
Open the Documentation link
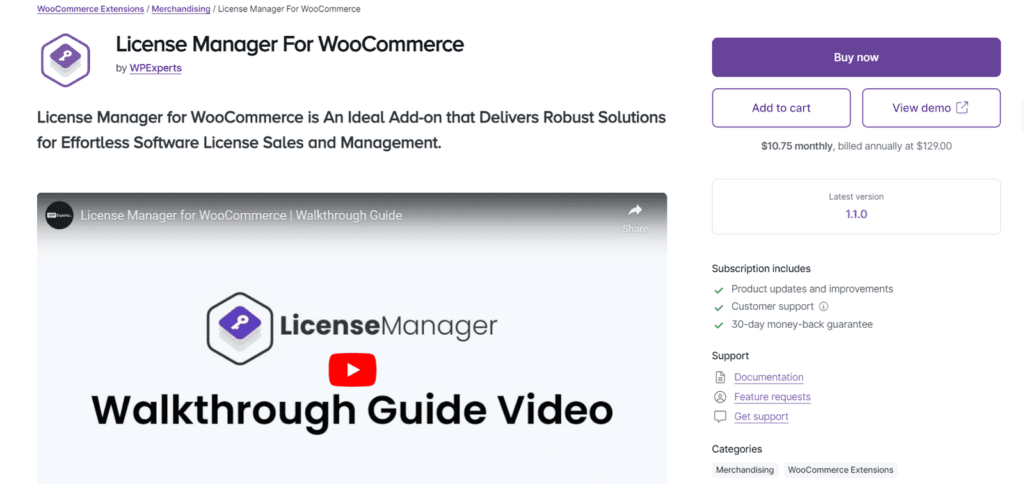coord(769,377)
